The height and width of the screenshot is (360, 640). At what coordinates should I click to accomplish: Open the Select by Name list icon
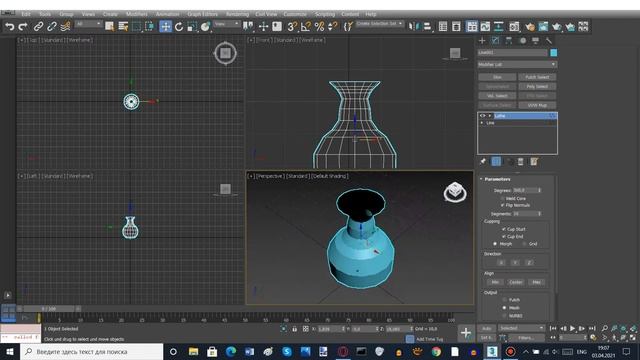[x=123, y=27]
